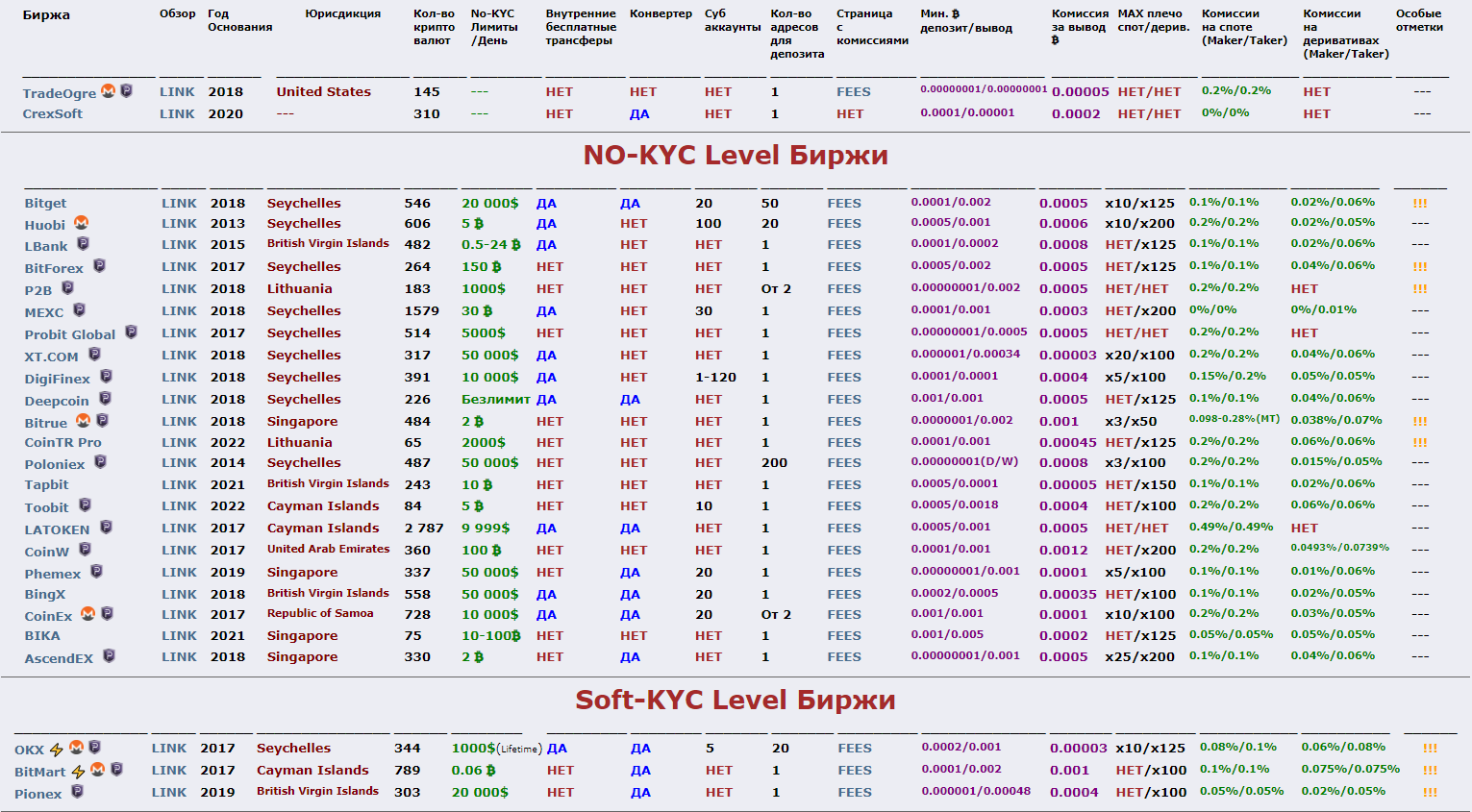The image size is (1472, 812).
Task: Click the shield badge in BitMart row
Action: pyautogui.click(x=116, y=770)
